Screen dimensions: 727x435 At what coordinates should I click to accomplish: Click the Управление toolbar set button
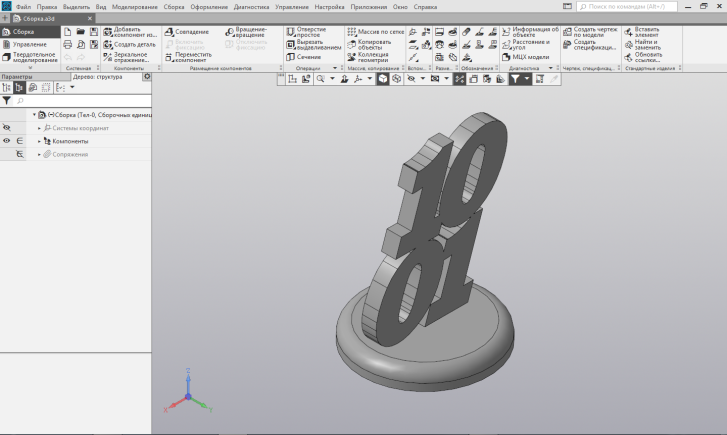[x=30, y=44]
